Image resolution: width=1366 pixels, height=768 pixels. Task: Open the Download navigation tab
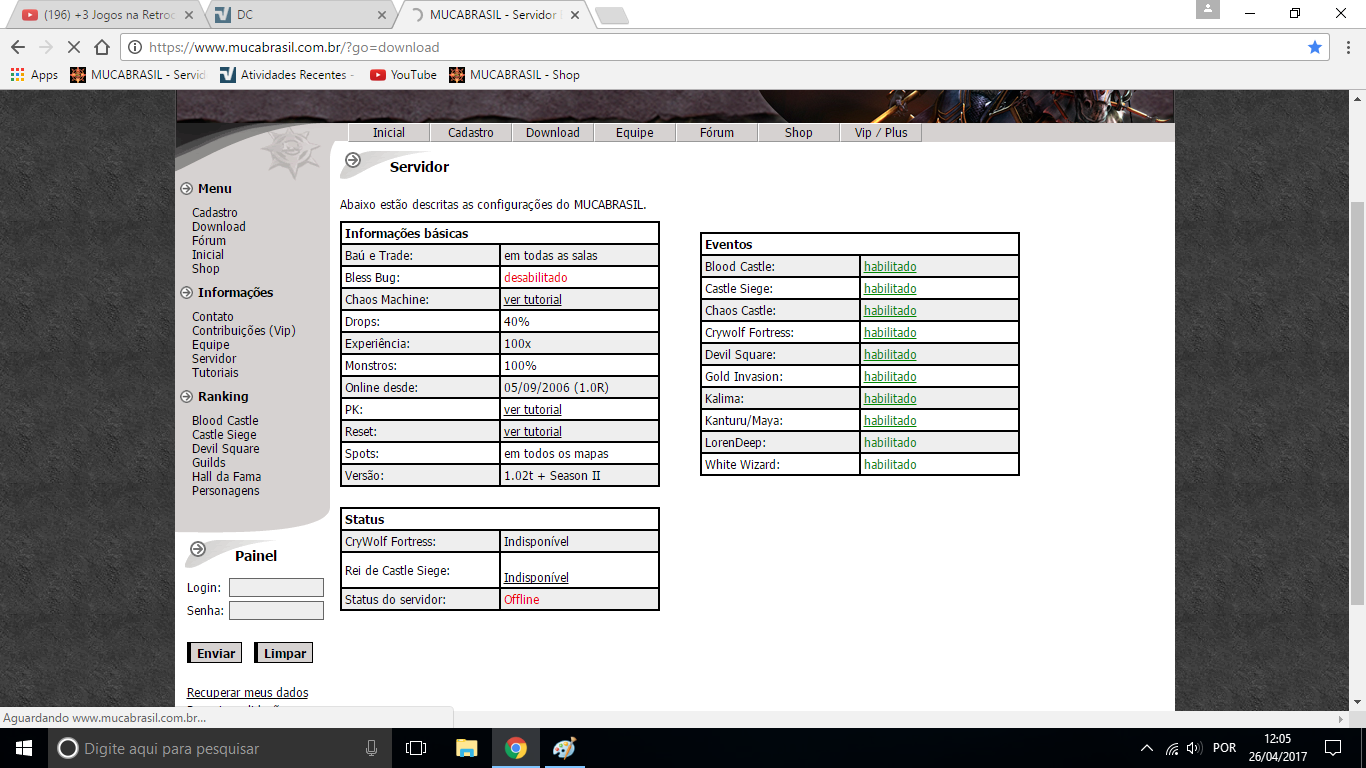click(x=553, y=133)
